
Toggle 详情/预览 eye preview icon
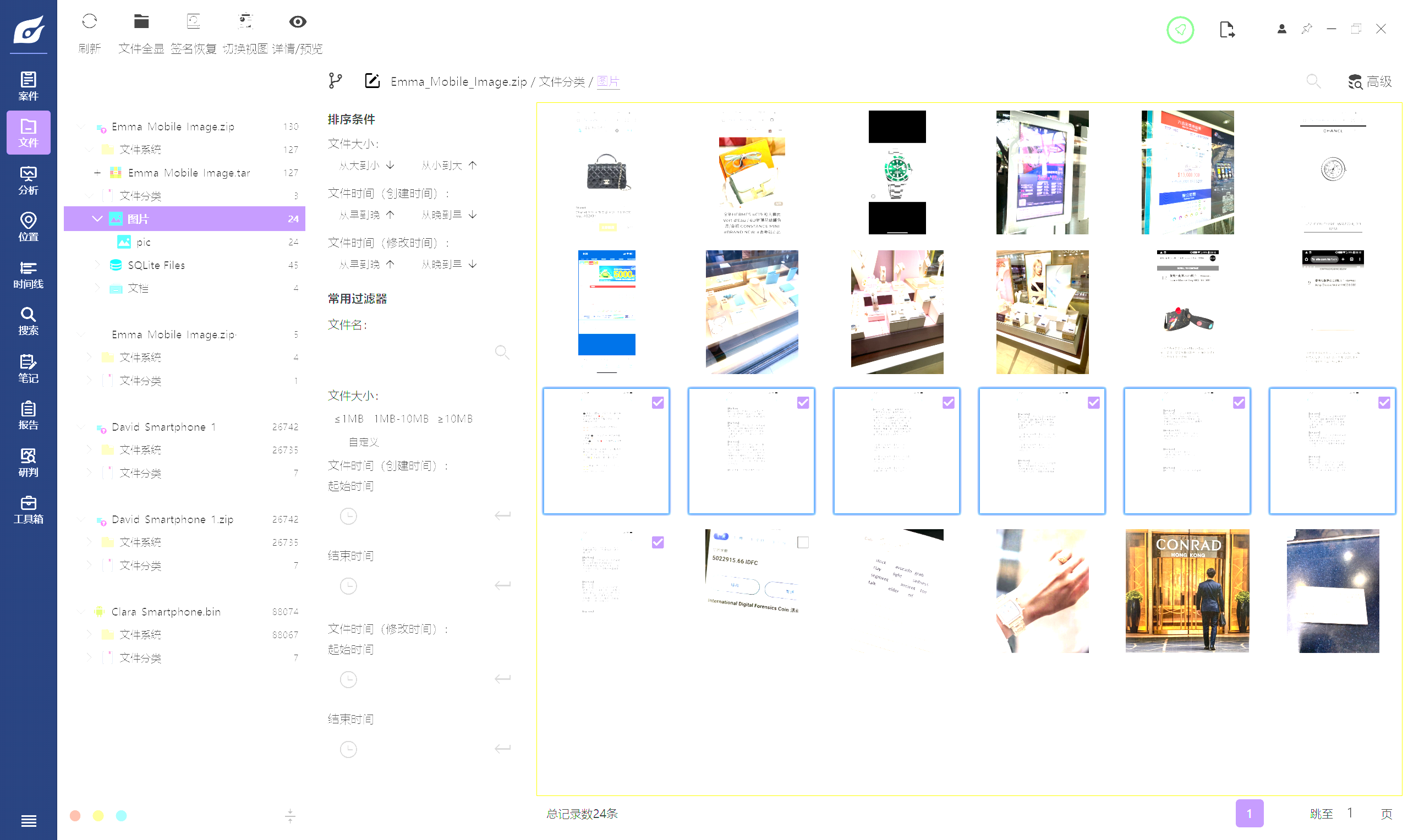click(x=297, y=22)
